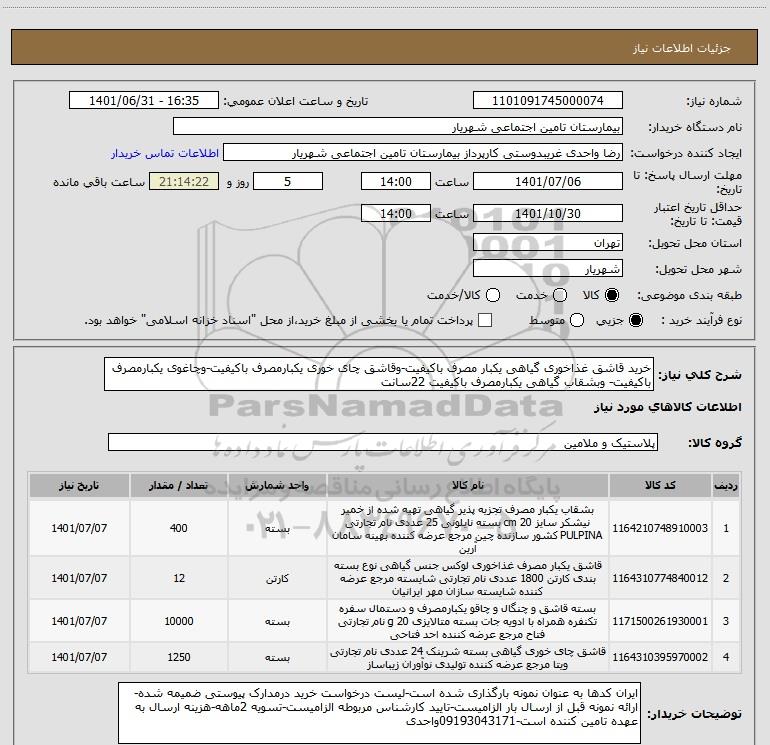Click the کارتن unit cell

pos(277,579)
